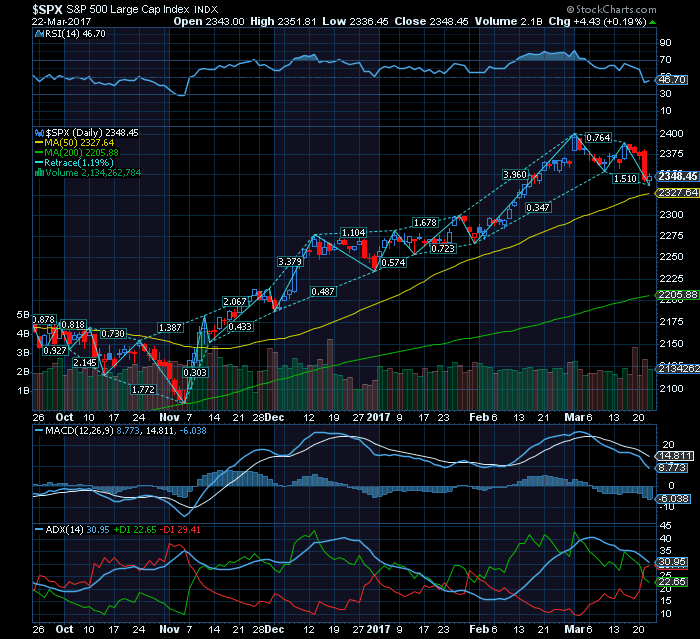Screen dimensions: 700x639
Task: Click the 30.95 ADX axis tag
Action: [x=671, y=562]
